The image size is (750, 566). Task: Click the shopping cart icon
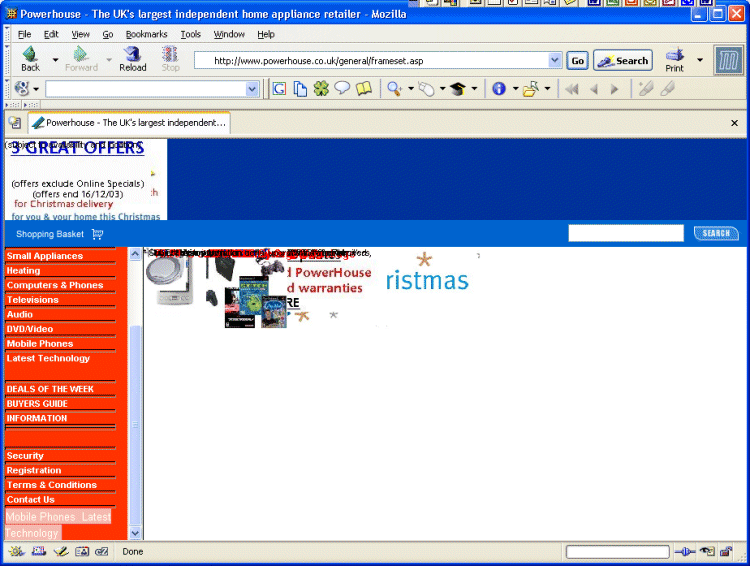pyautogui.click(x=98, y=234)
